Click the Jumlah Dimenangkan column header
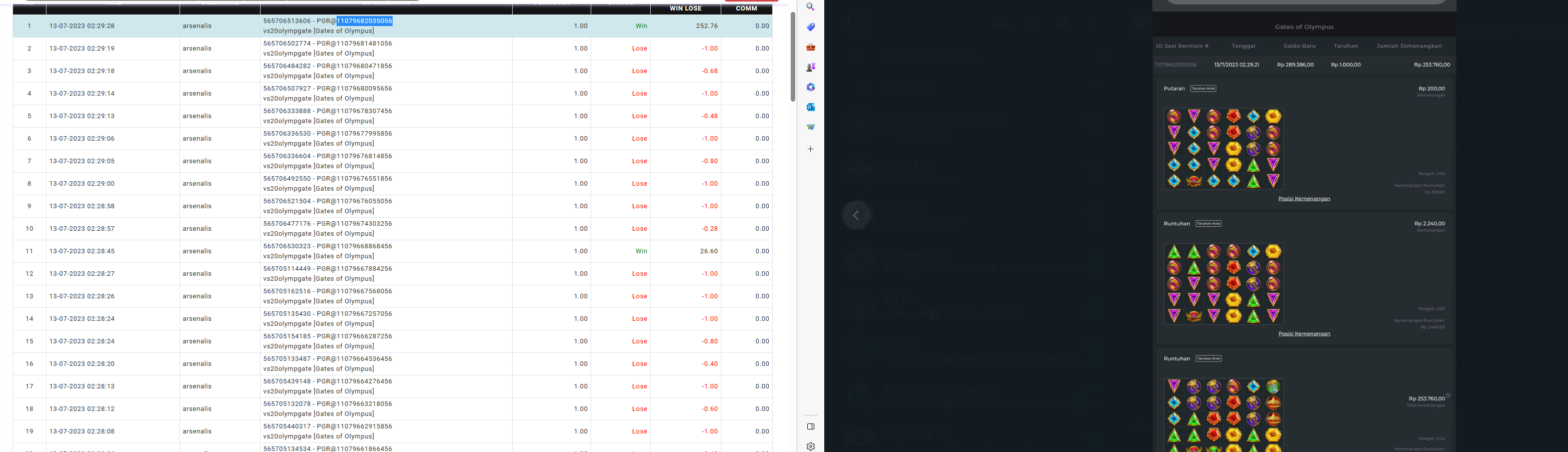The width and height of the screenshot is (1568, 452). (1409, 46)
